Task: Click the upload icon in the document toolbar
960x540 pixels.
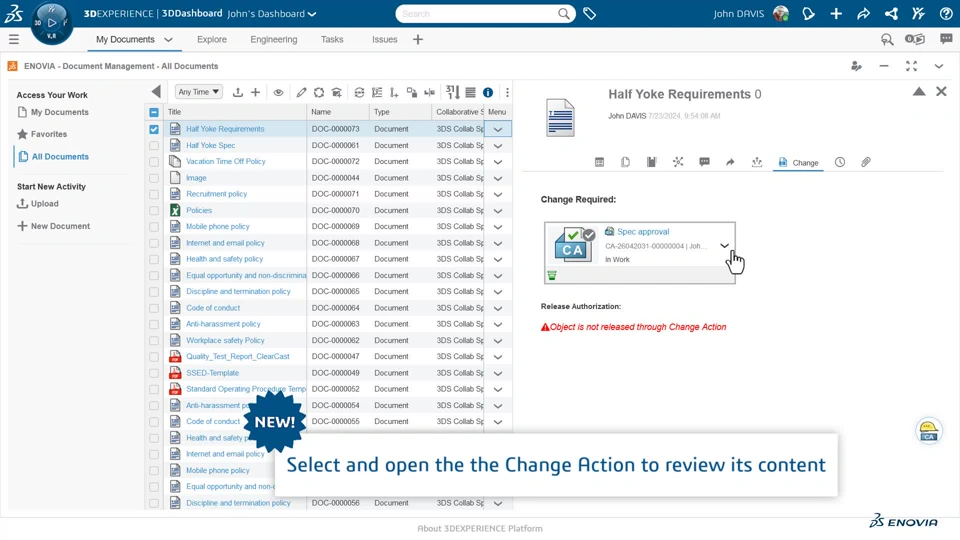Action: click(238, 92)
